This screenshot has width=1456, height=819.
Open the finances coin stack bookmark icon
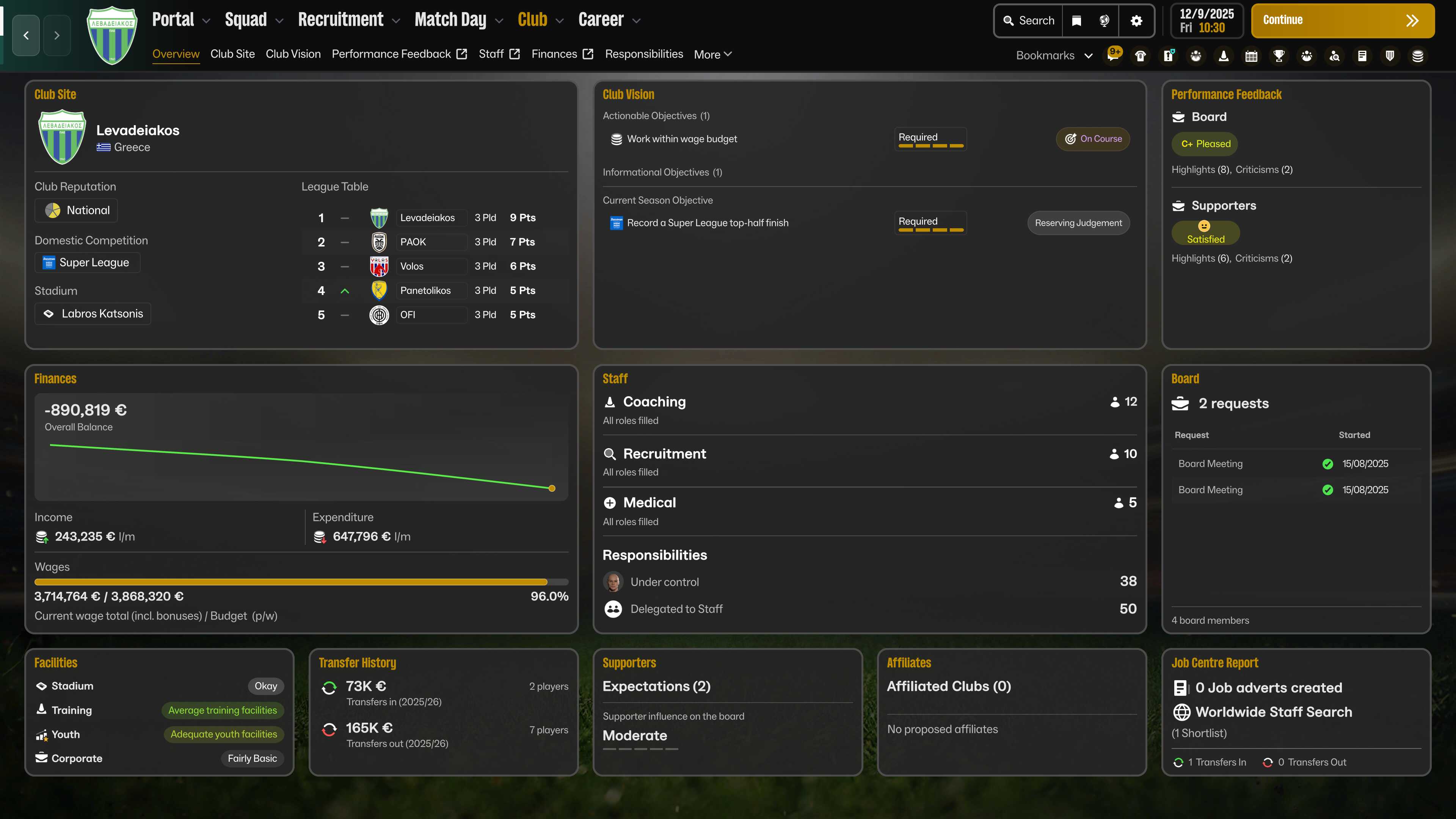click(1418, 56)
